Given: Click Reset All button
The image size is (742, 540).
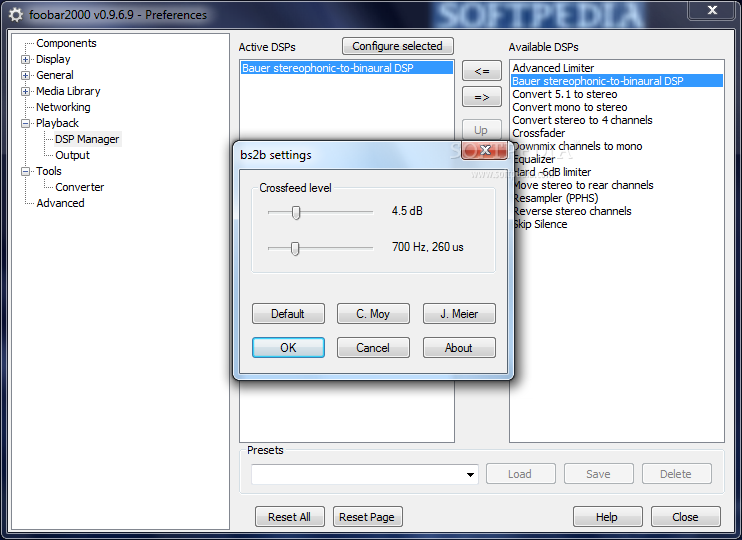Looking at the screenshot, I should coord(290,517).
